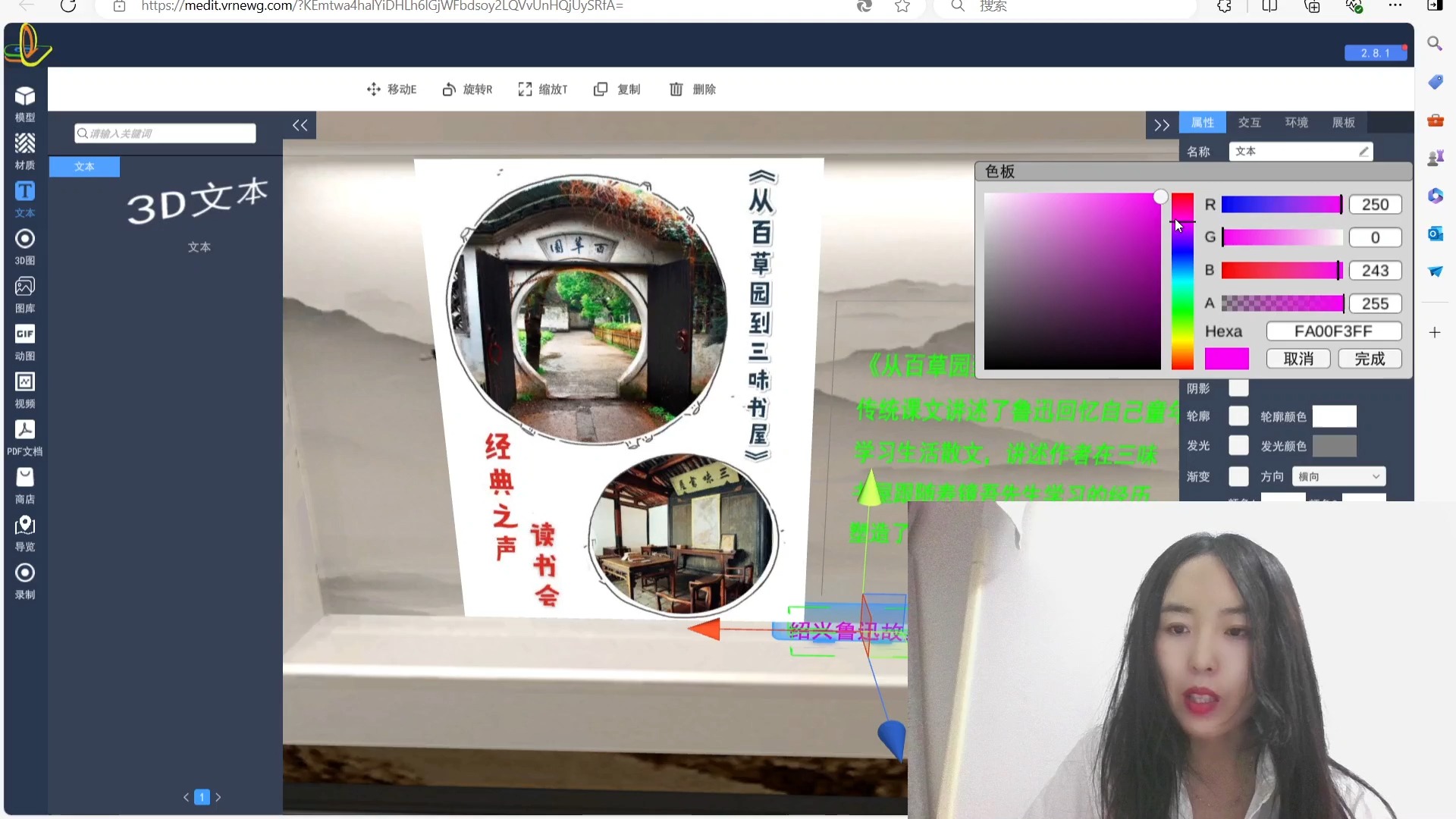Toggle the 轮廓 outline checkbox

(x=1238, y=416)
